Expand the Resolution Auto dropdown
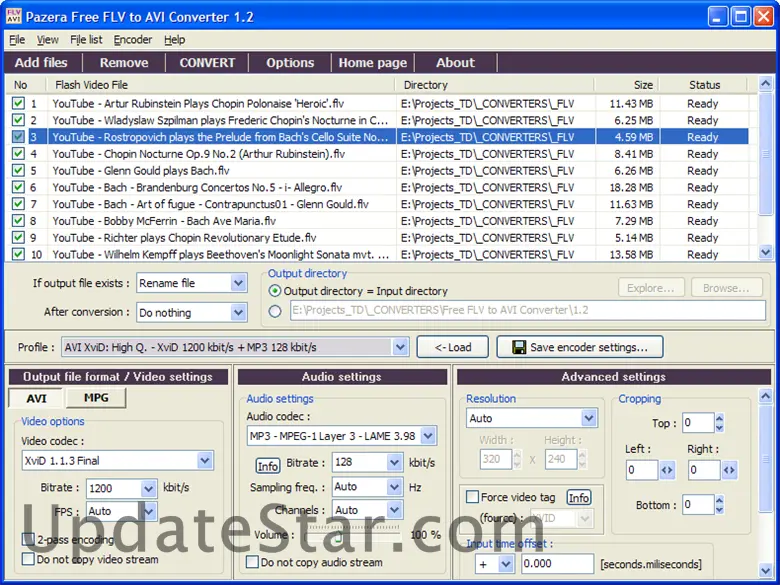The image size is (780, 585). pos(588,418)
